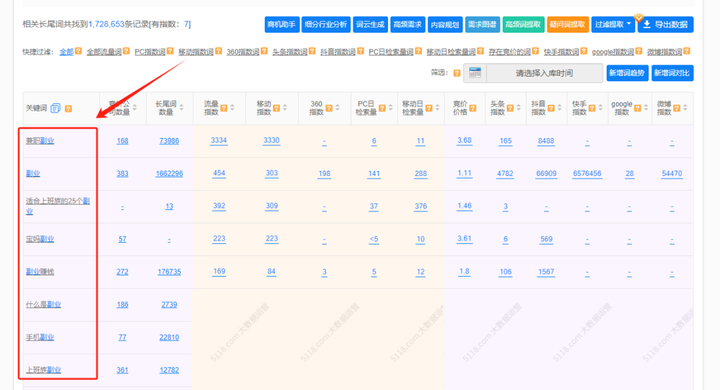The image size is (720, 390).
Task: Open the 兼职副业 keyword link
Action: tap(40, 141)
